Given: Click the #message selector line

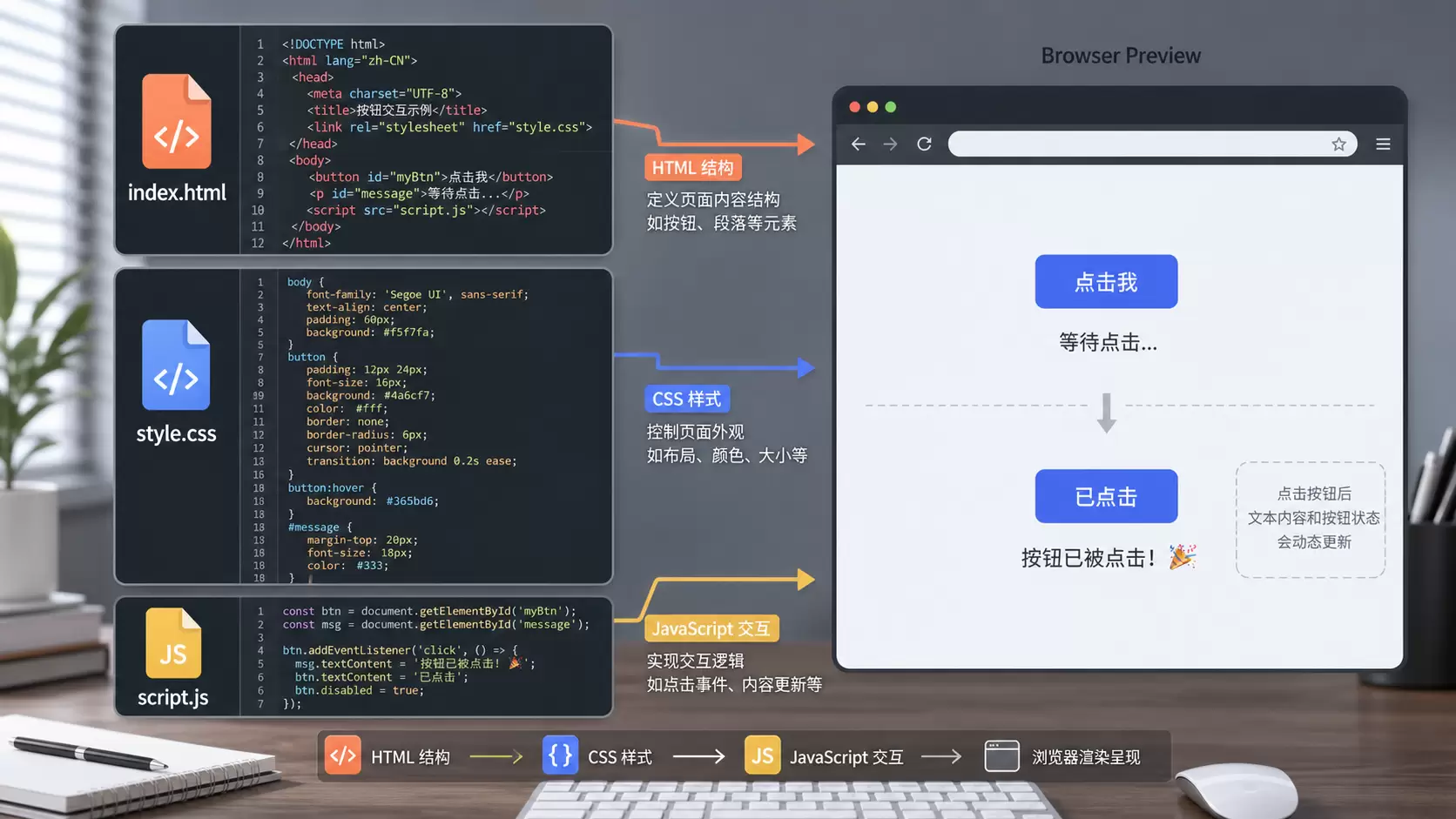Looking at the screenshot, I should [320, 527].
